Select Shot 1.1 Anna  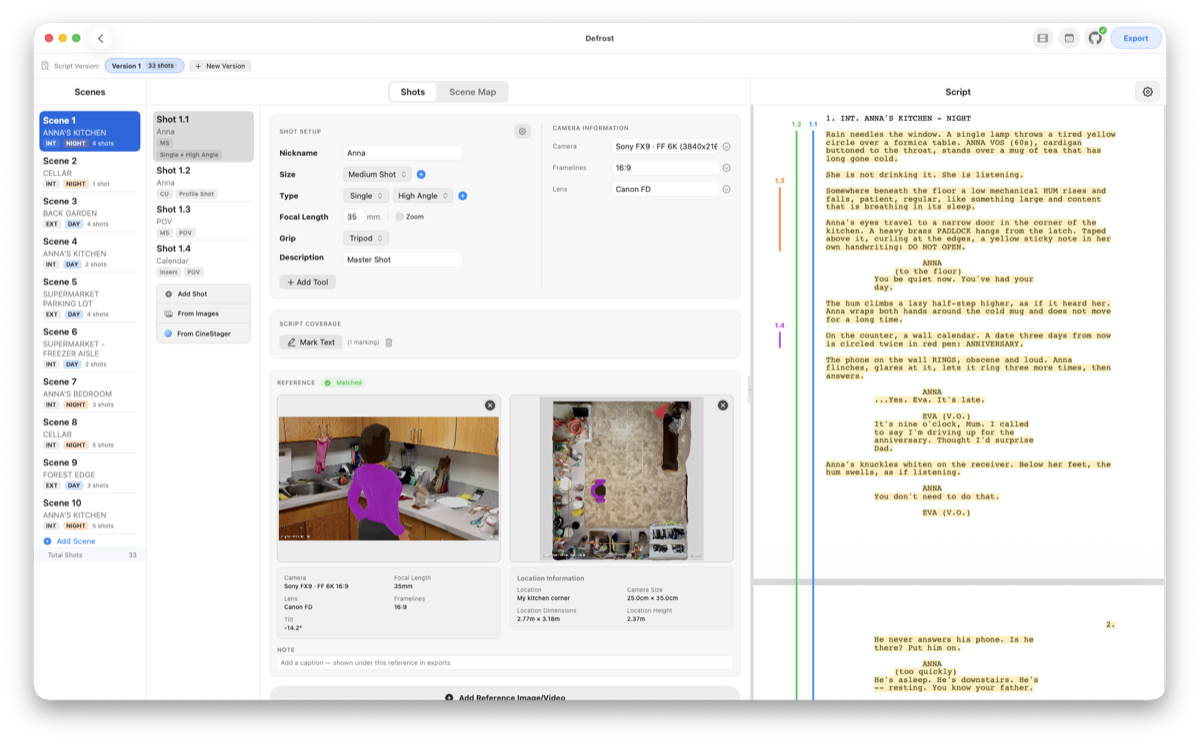tap(204, 136)
